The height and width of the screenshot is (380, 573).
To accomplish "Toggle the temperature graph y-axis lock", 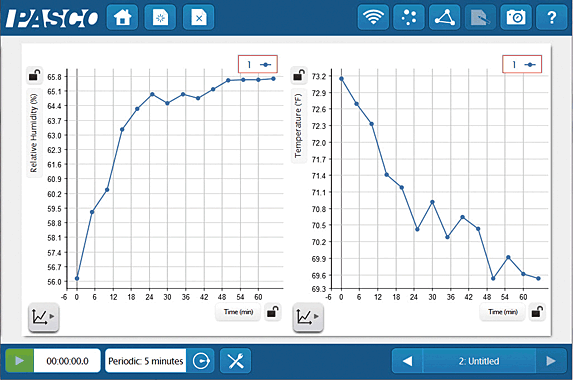I will coord(299,76).
